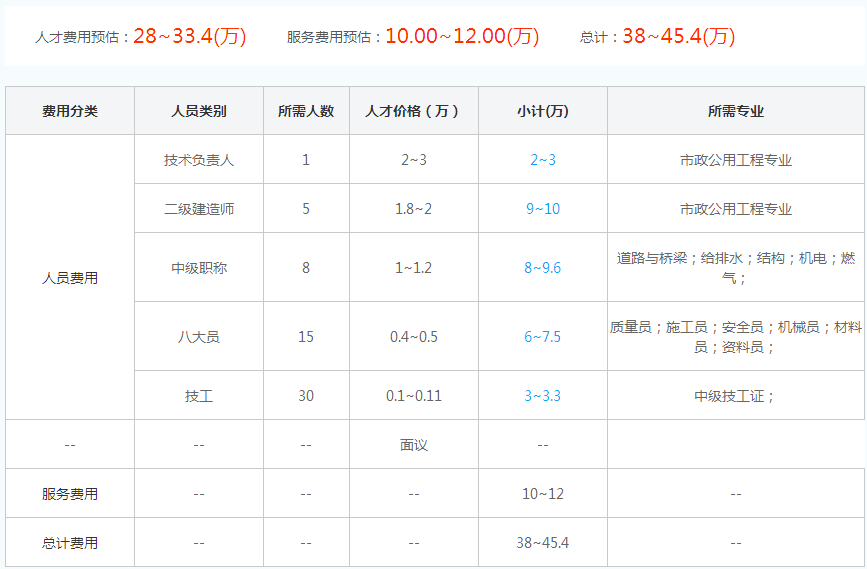Click the 人才价格（万） column header
The image size is (867, 569).
click(x=414, y=111)
